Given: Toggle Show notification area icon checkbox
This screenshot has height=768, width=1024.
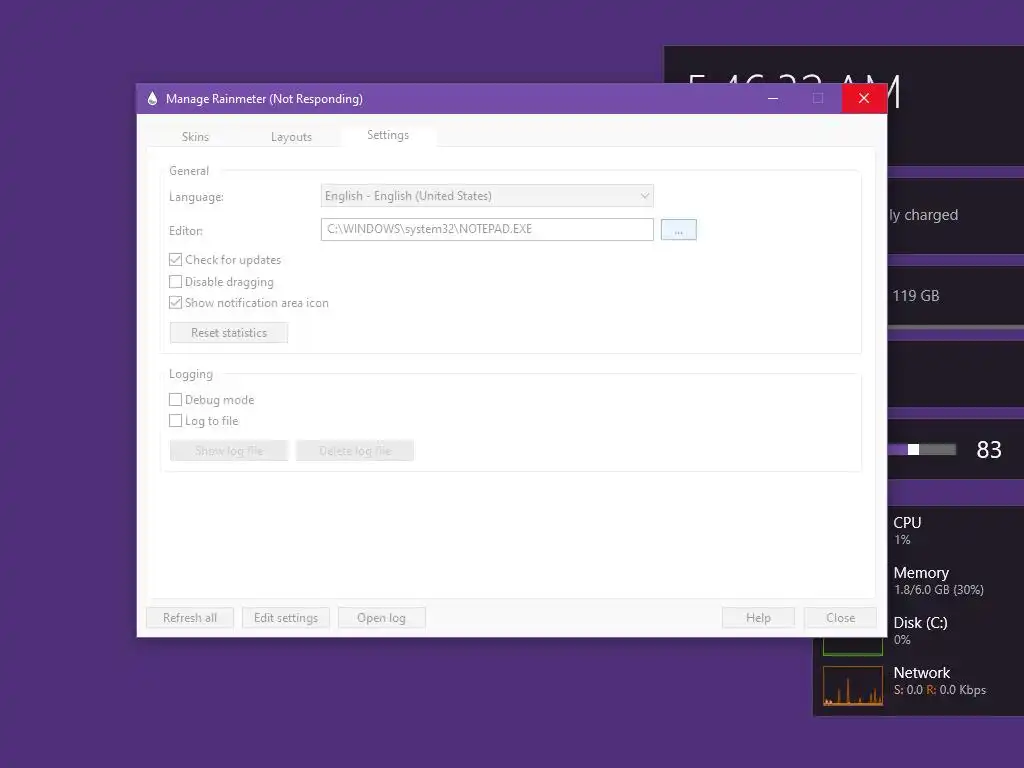Looking at the screenshot, I should [x=176, y=302].
